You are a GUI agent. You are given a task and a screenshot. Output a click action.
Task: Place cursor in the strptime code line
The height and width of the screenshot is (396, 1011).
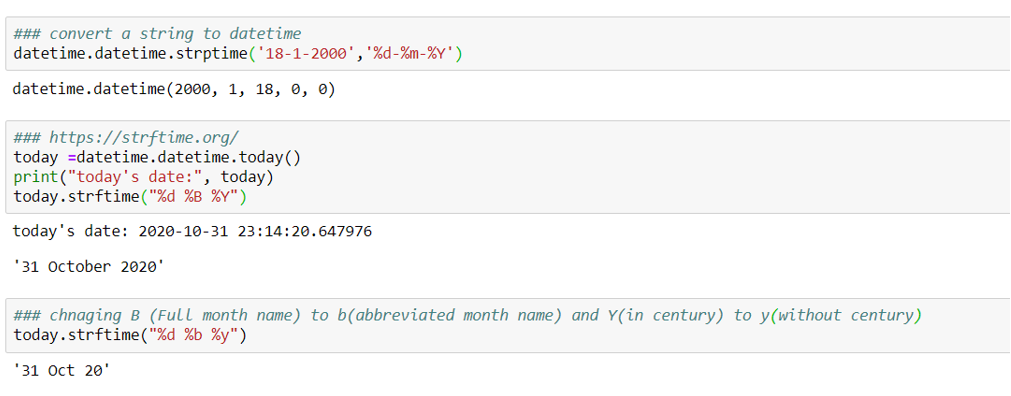[x=238, y=54]
